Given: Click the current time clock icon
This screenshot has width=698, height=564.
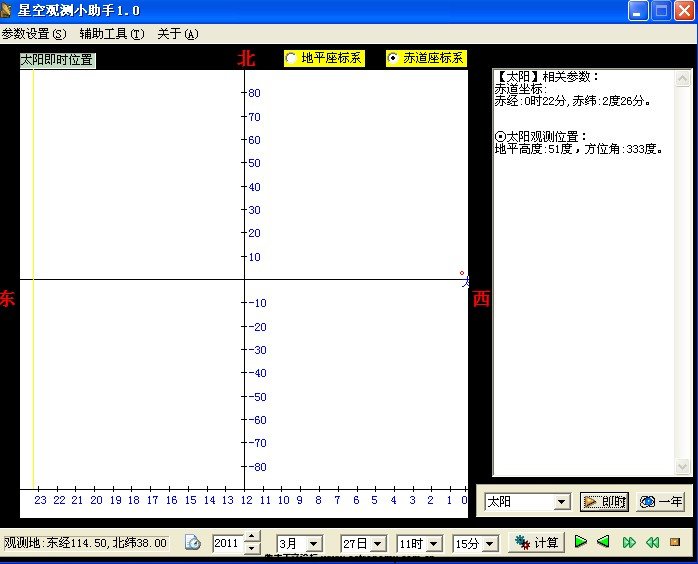Looking at the screenshot, I should (x=193, y=543).
